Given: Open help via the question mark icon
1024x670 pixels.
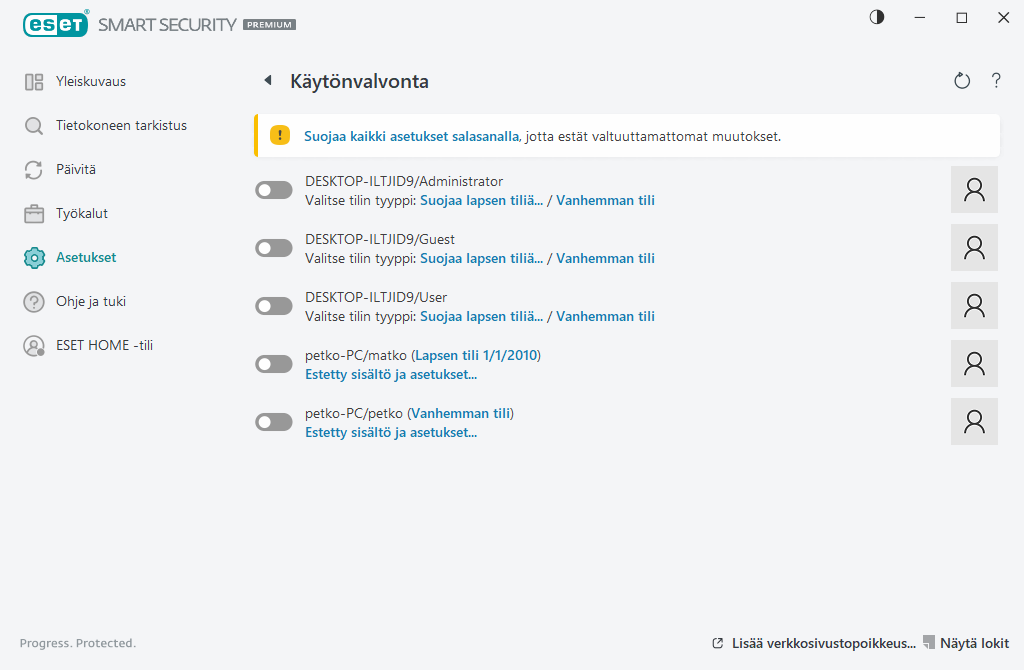Looking at the screenshot, I should 996,81.
